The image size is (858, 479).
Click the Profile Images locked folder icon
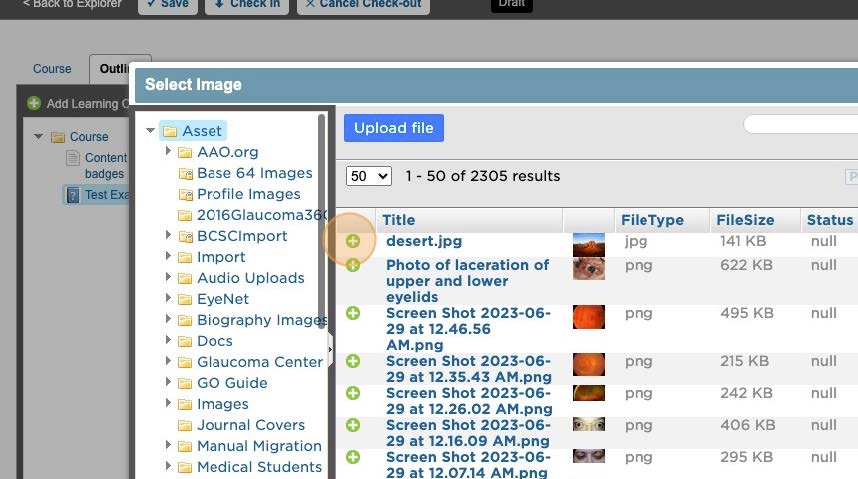[x=185, y=194]
